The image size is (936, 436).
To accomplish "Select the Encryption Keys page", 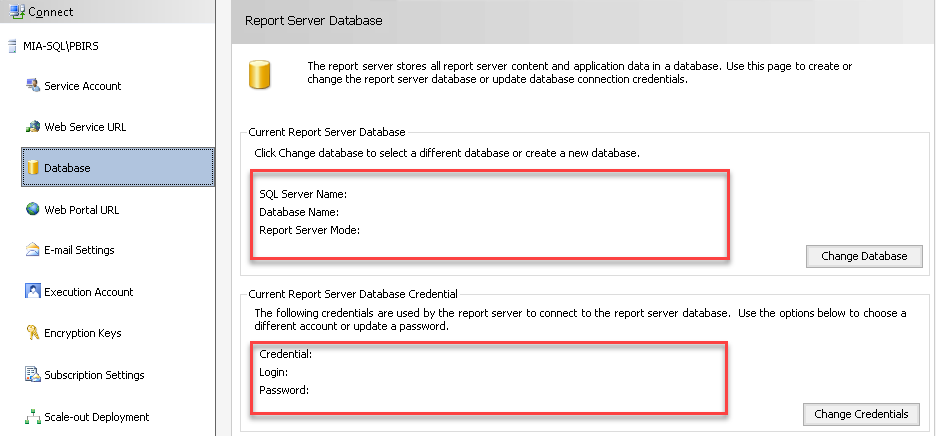I will [x=83, y=333].
